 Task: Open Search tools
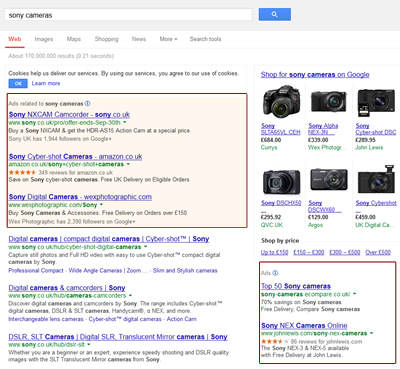coord(205,39)
